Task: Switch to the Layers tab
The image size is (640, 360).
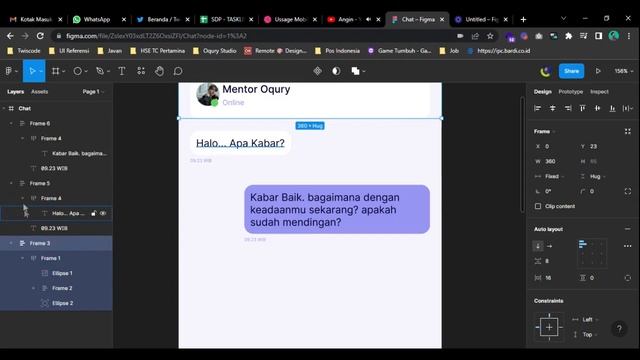Action: (16, 91)
